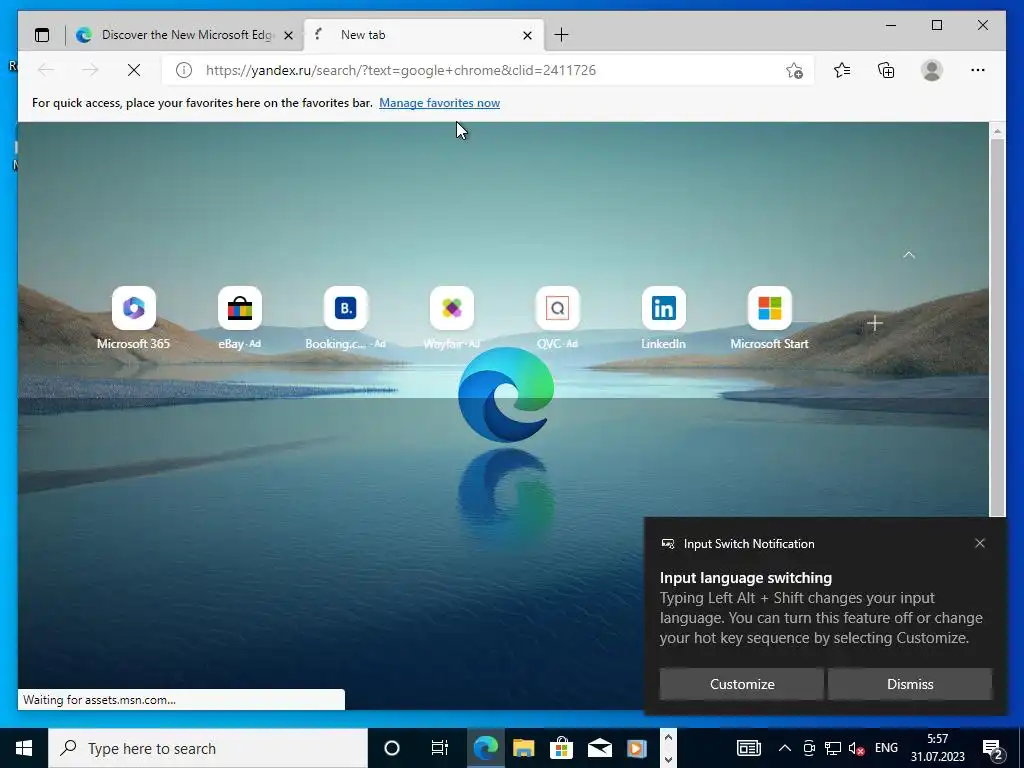This screenshot has height=768, width=1024.
Task: Close the New tab tab
Action: click(x=528, y=35)
